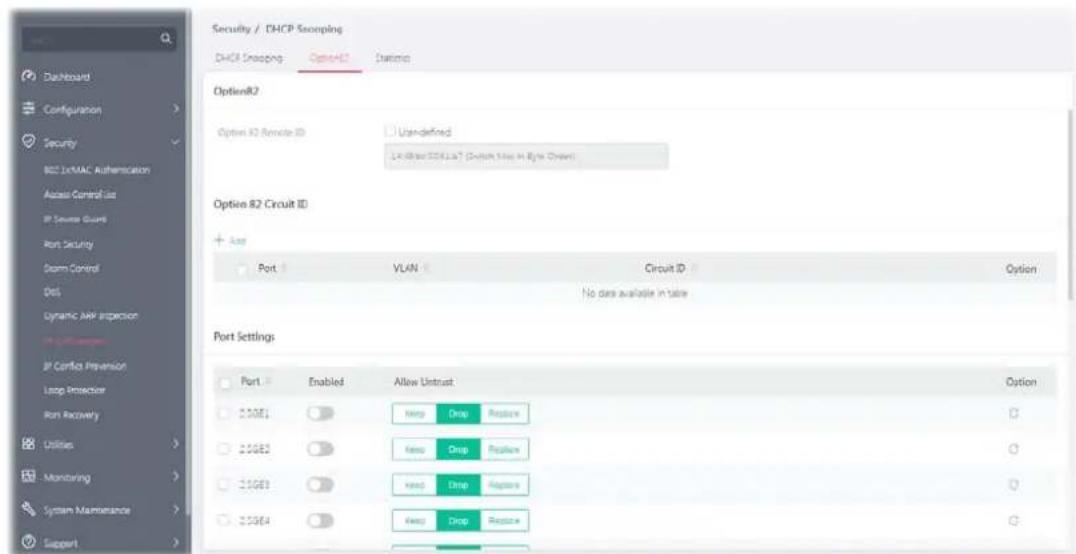Set 2.5GE4 Allow Untrust to Keep

[x=414, y=520]
